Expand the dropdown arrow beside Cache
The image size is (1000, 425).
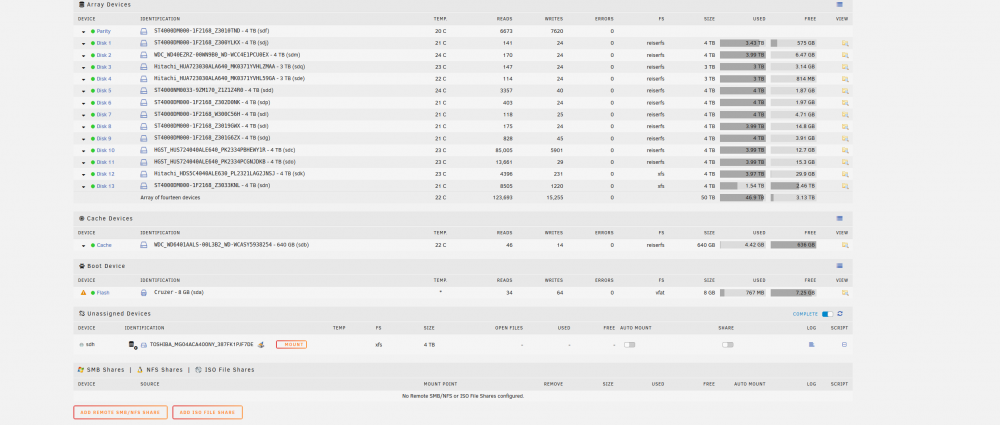pyautogui.click(x=84, y=246)
